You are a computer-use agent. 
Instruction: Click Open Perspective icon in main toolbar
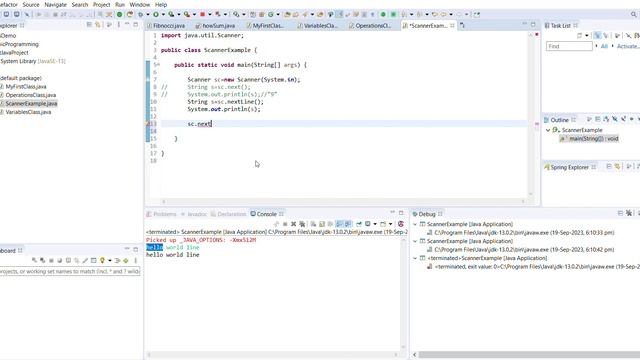[x=477, y=14]
